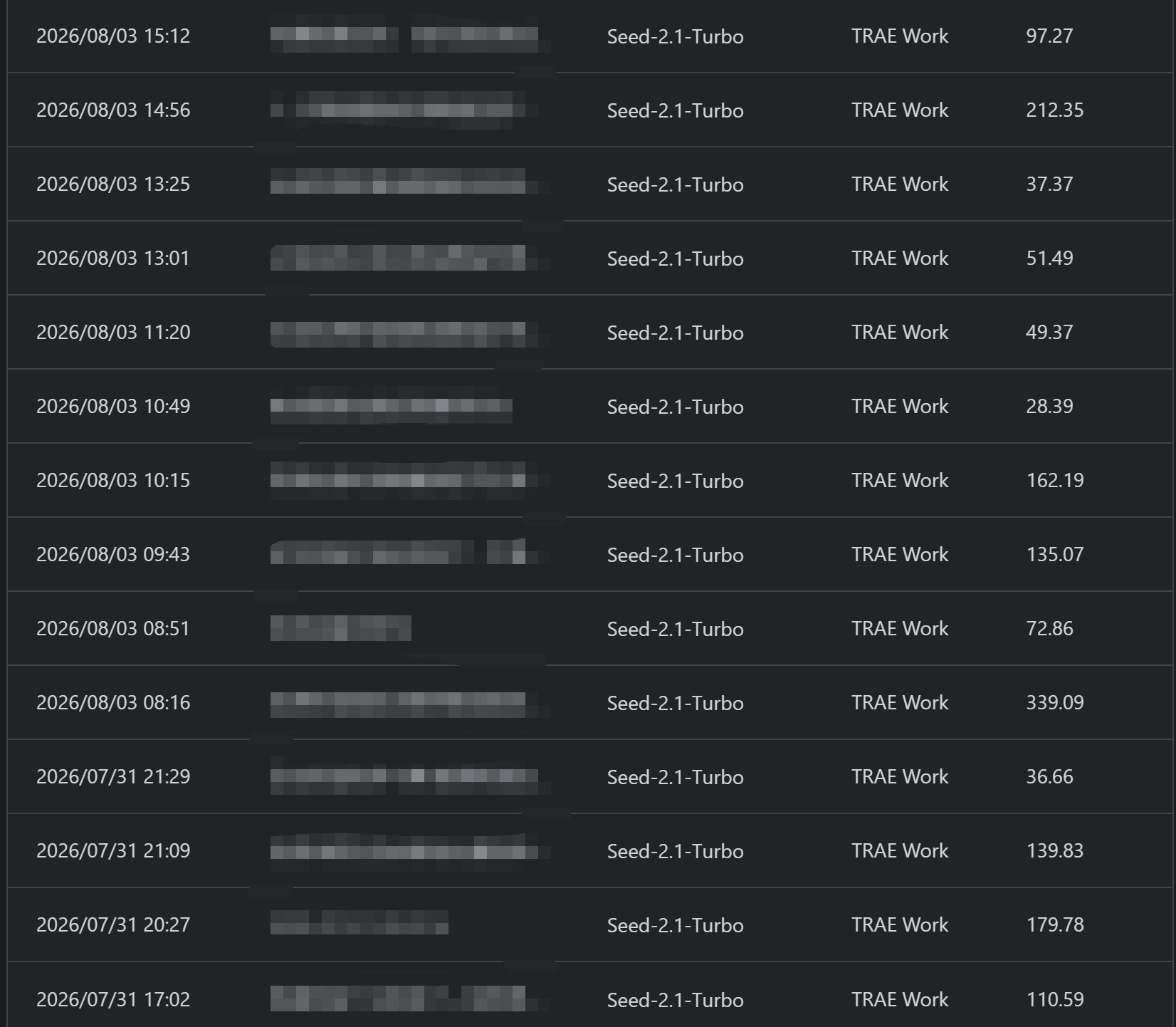Click Seed-2.1-Turbo in the 17:02 row
The width and height of the screenshot is (1176, 1027).
[675, 1000]
